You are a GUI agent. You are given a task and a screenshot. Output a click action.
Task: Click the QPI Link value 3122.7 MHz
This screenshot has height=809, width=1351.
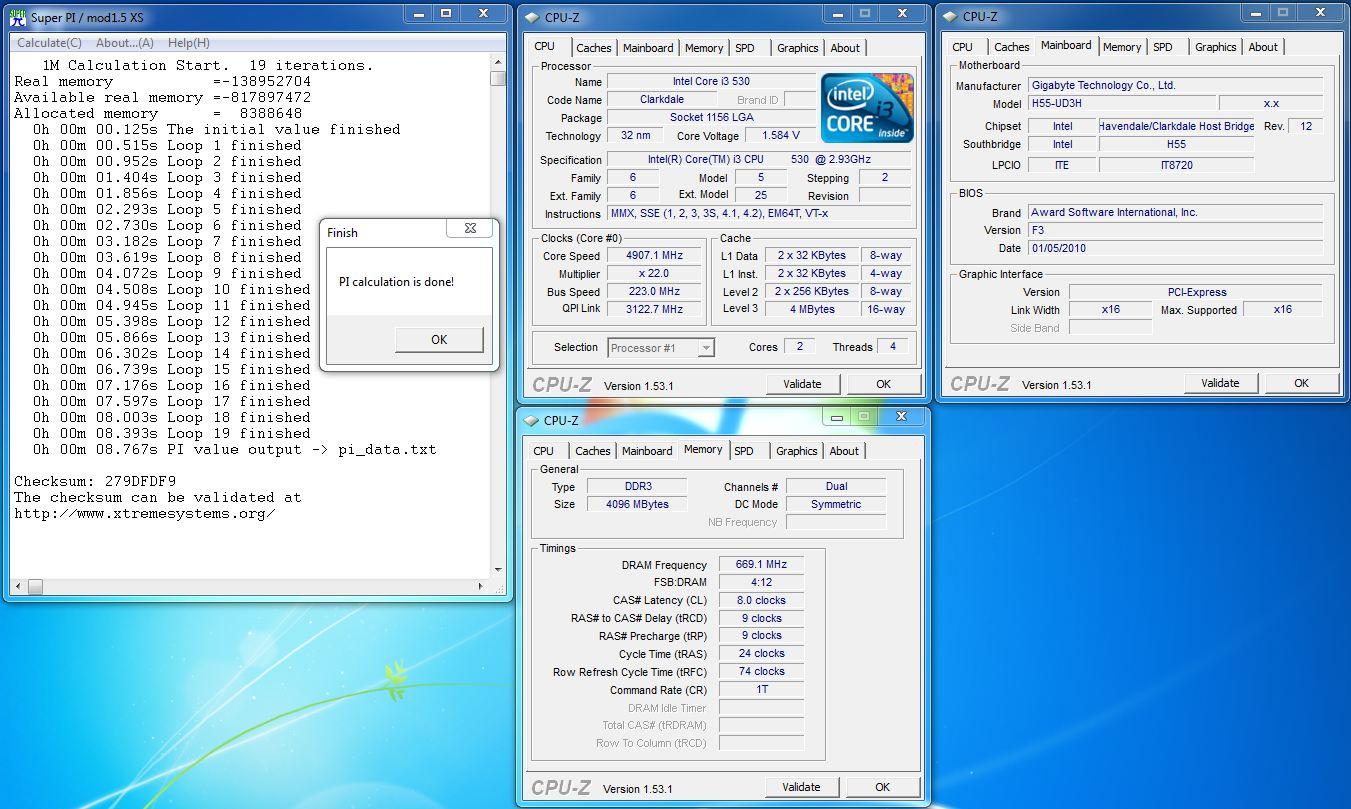tap(654, 309)
